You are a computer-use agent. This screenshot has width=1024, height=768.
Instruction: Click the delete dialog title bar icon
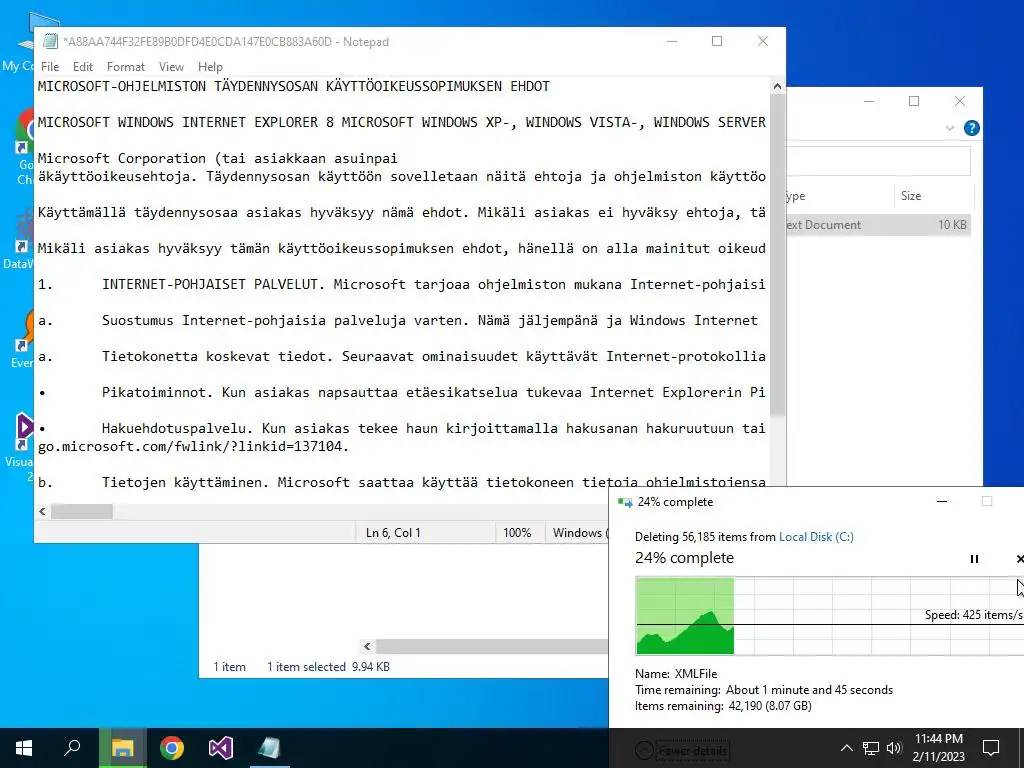tap(625, 502)
